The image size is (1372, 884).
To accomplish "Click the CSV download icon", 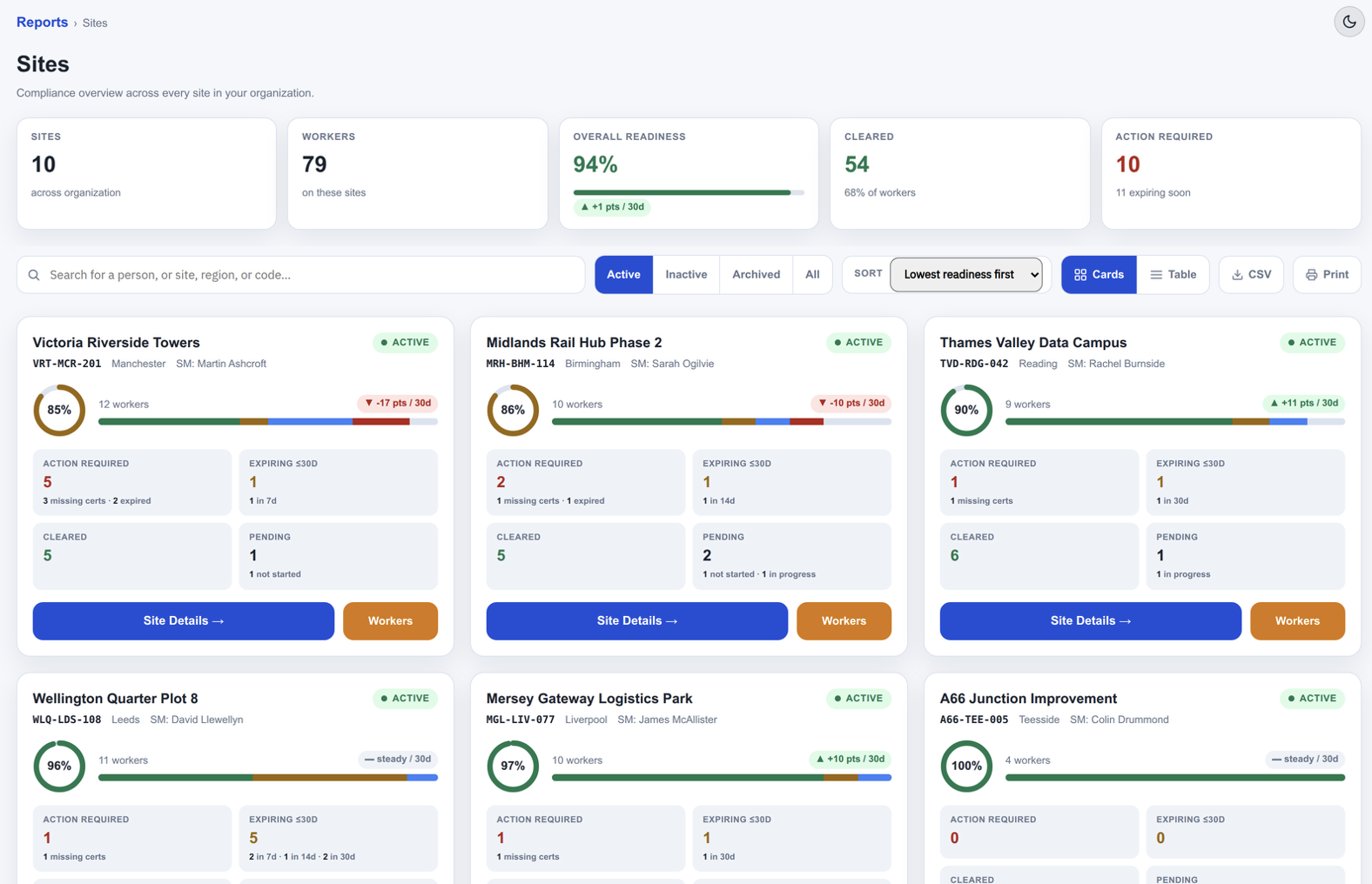I will [1237, 275].
